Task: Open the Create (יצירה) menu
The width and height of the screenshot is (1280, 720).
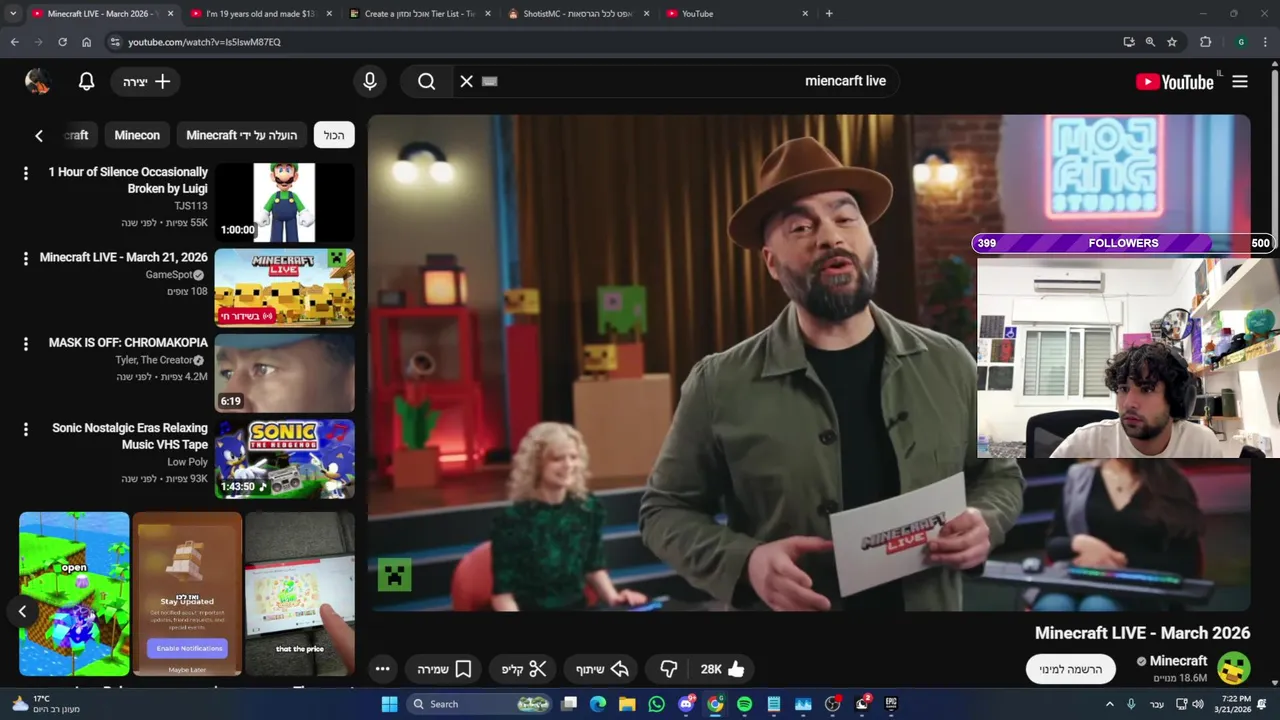Action: click(x=146, y=82)
